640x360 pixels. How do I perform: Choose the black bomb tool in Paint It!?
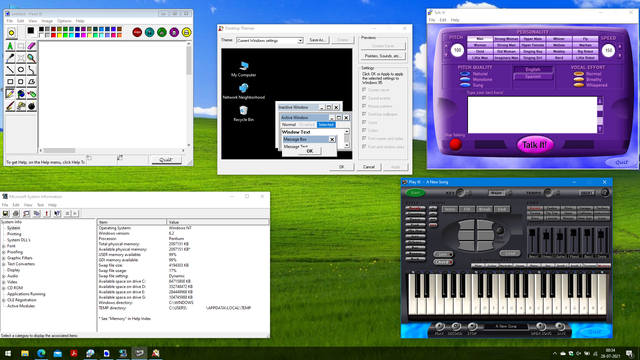coord(31,106)
